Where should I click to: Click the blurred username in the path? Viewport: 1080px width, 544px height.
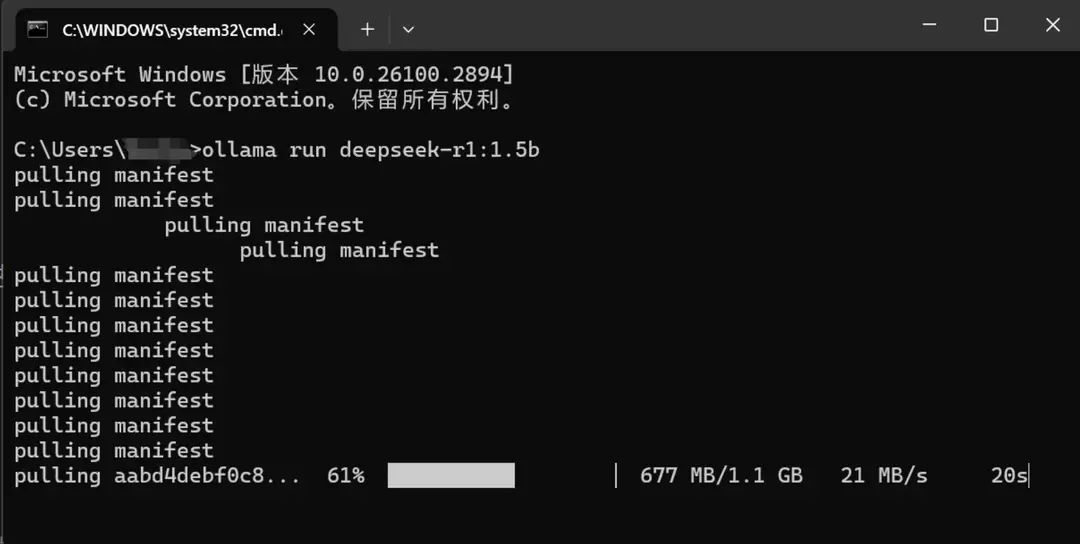click(160, 150)
